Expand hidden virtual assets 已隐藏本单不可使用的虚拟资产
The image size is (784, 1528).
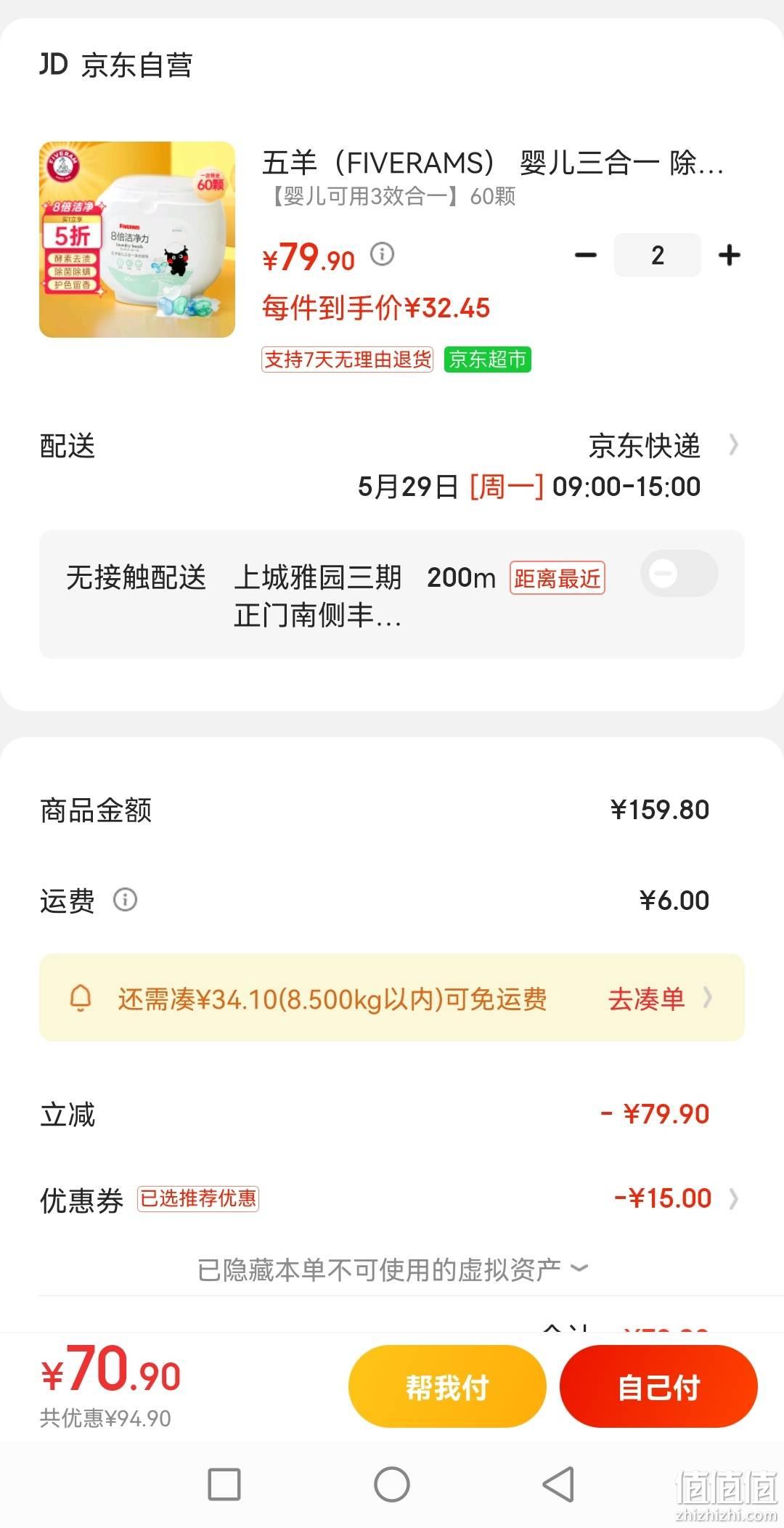pos(392,1269)
